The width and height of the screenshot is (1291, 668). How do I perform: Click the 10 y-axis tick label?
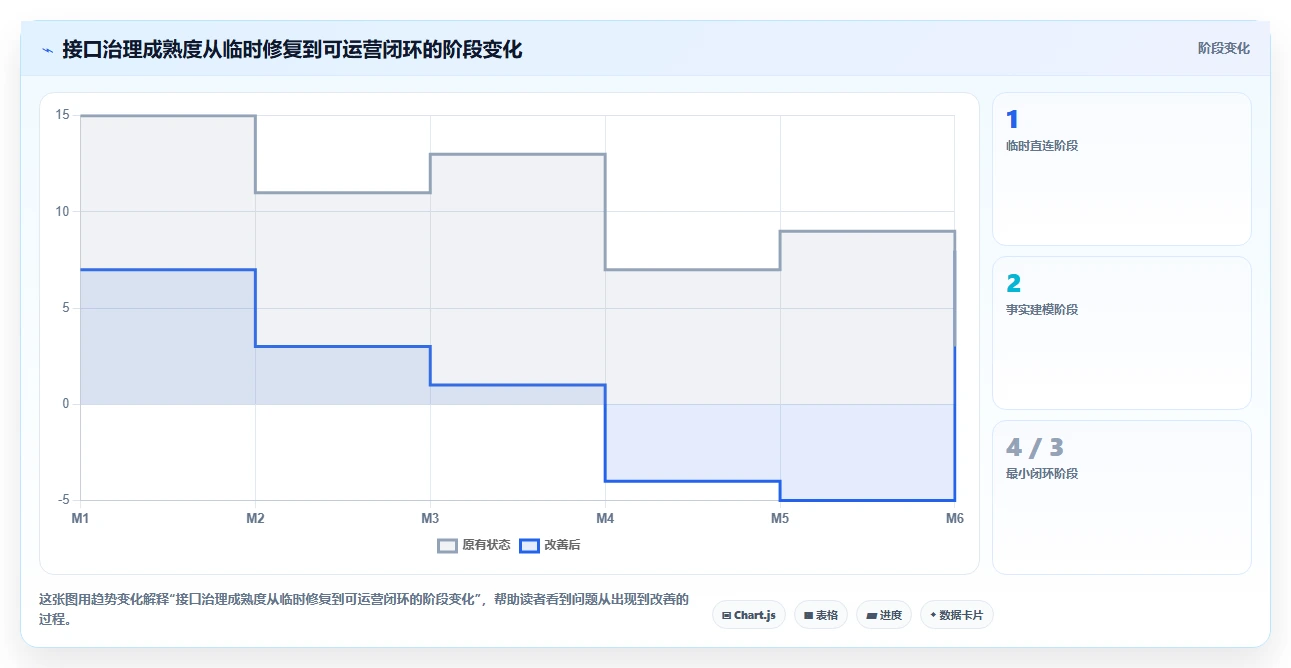(62, 211)
